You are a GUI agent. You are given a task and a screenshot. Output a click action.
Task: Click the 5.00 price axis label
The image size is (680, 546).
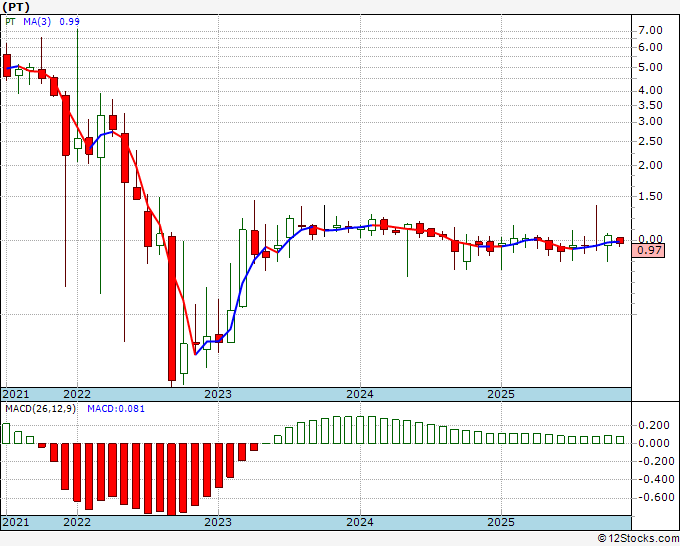point(650,68)
